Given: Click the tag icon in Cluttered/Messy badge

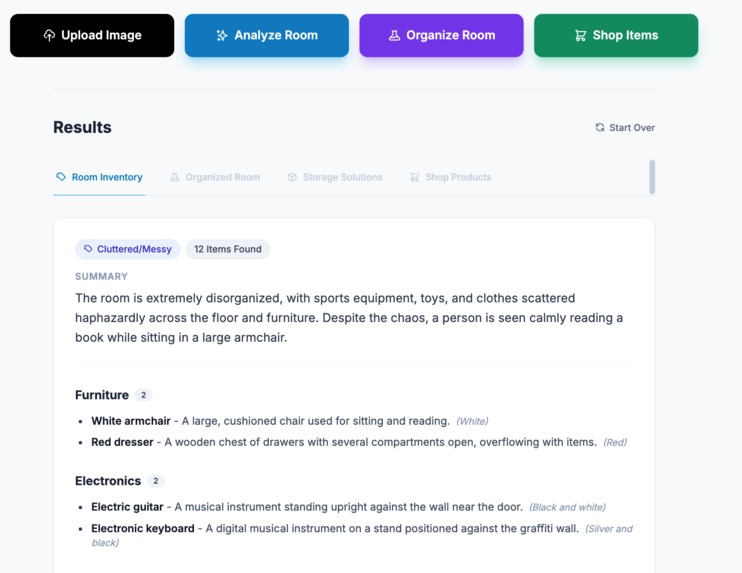Looking at the screenshot, I should pos(88,249).
